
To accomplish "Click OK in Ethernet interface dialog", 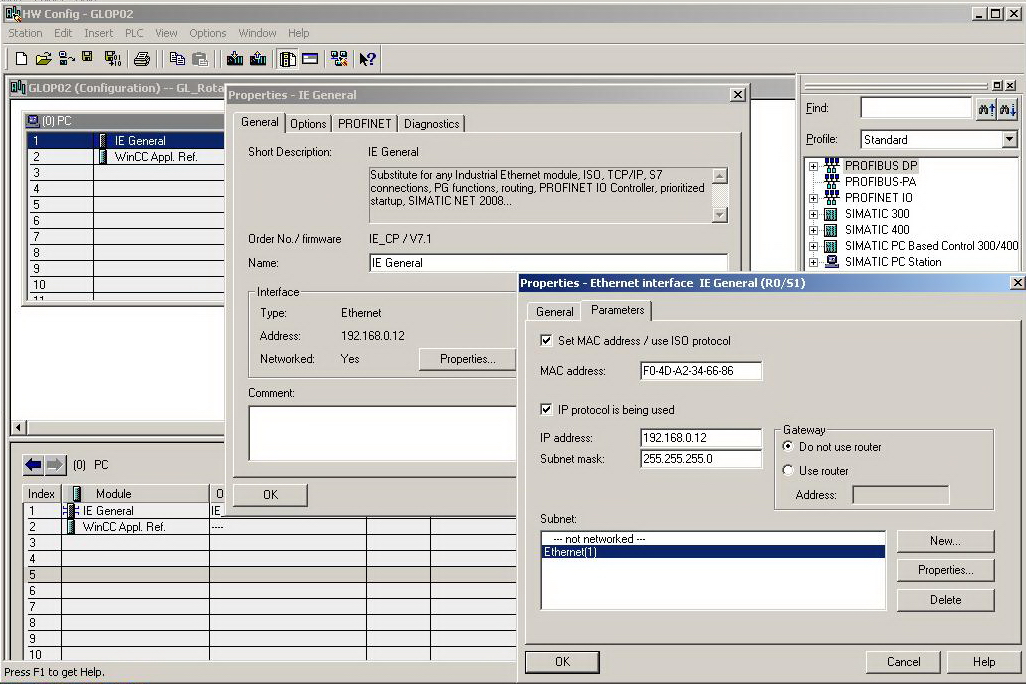I will coord(562,662).
